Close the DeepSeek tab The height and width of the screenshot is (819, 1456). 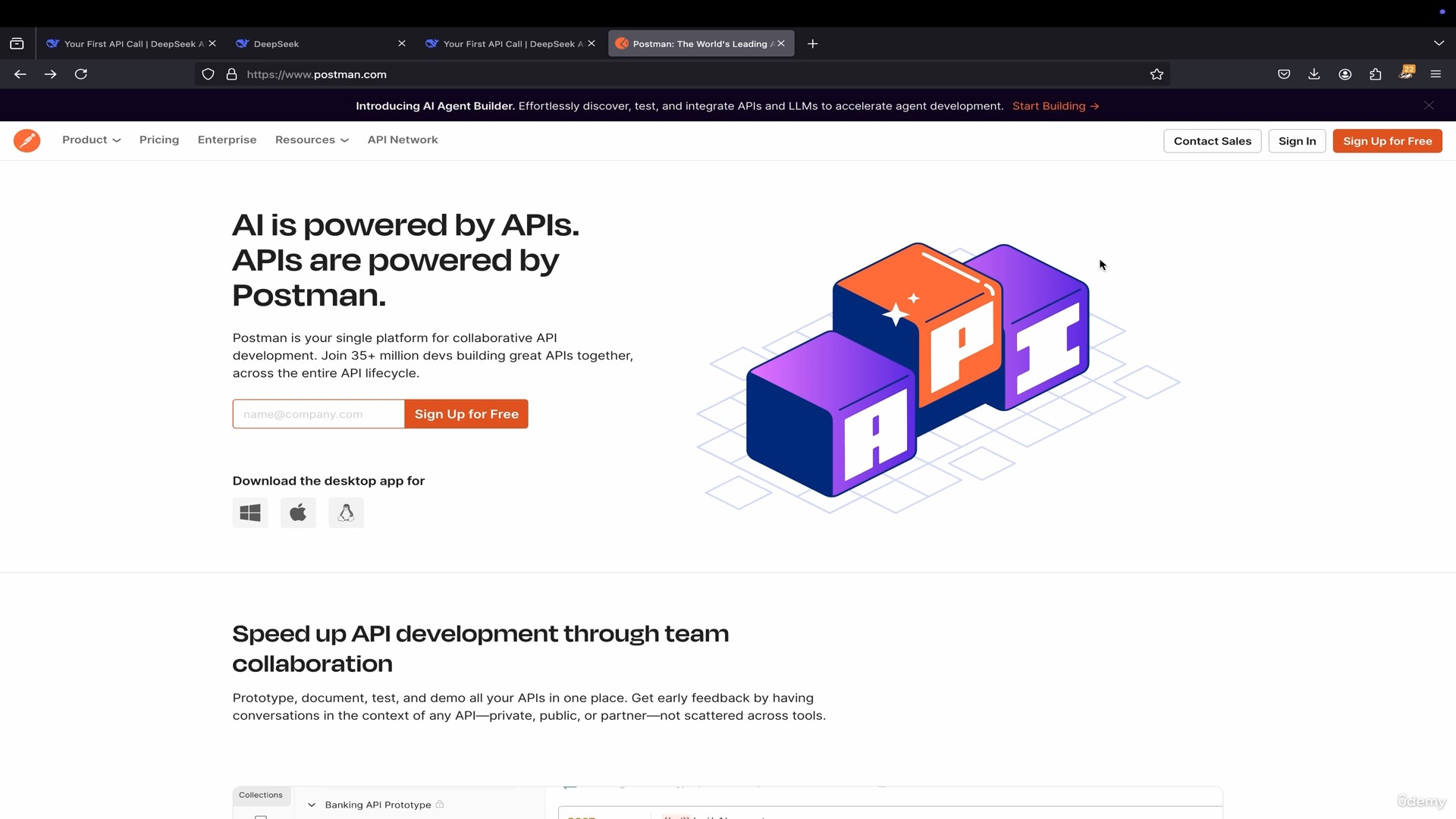[x=402, y=44]
